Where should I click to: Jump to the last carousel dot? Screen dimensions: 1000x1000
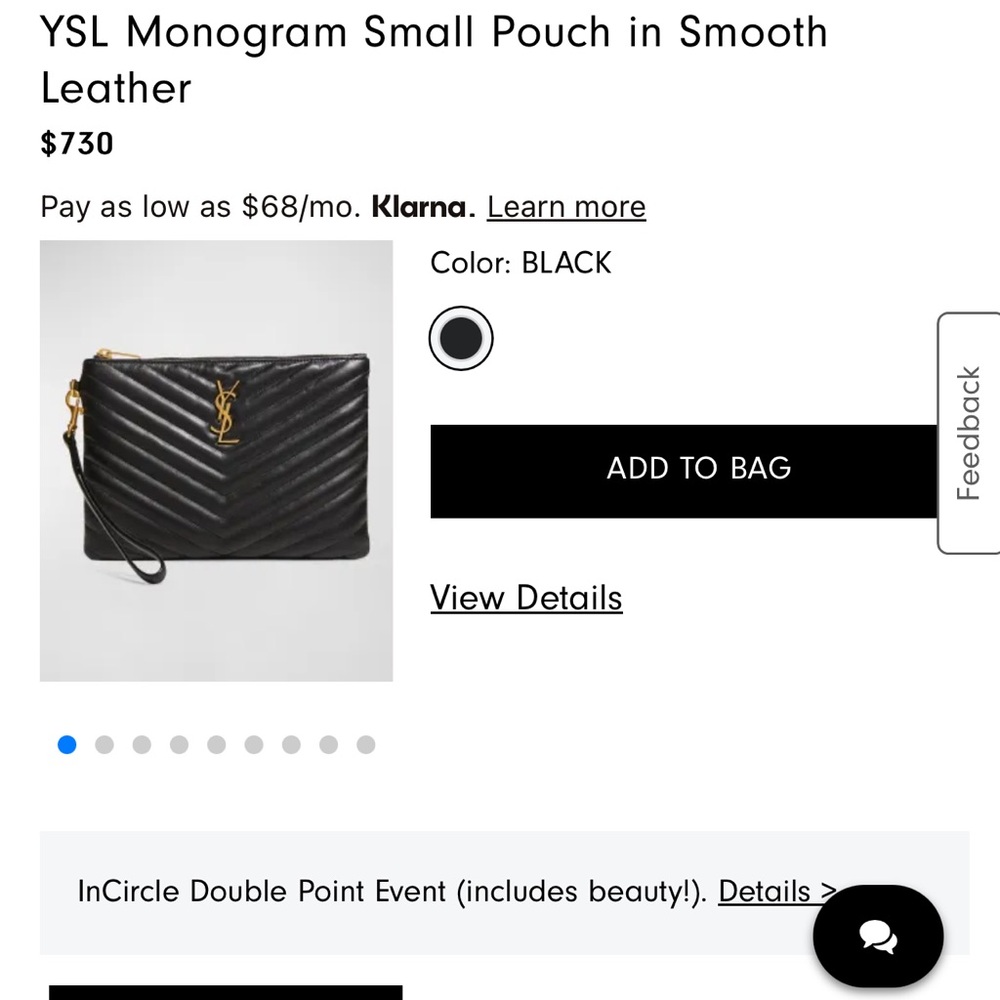(x=366, y=744)
